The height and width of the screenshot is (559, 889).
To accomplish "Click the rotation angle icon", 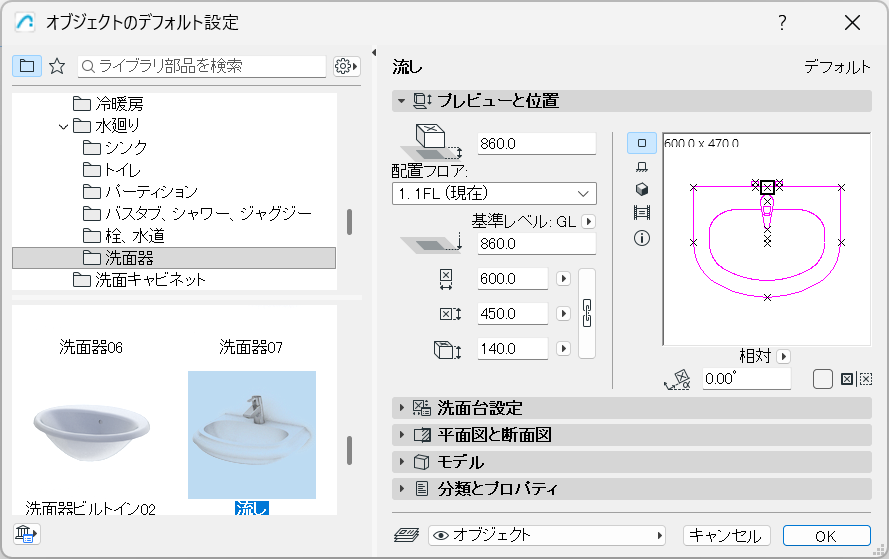I will pyautogui.click(x=677, y=379).
